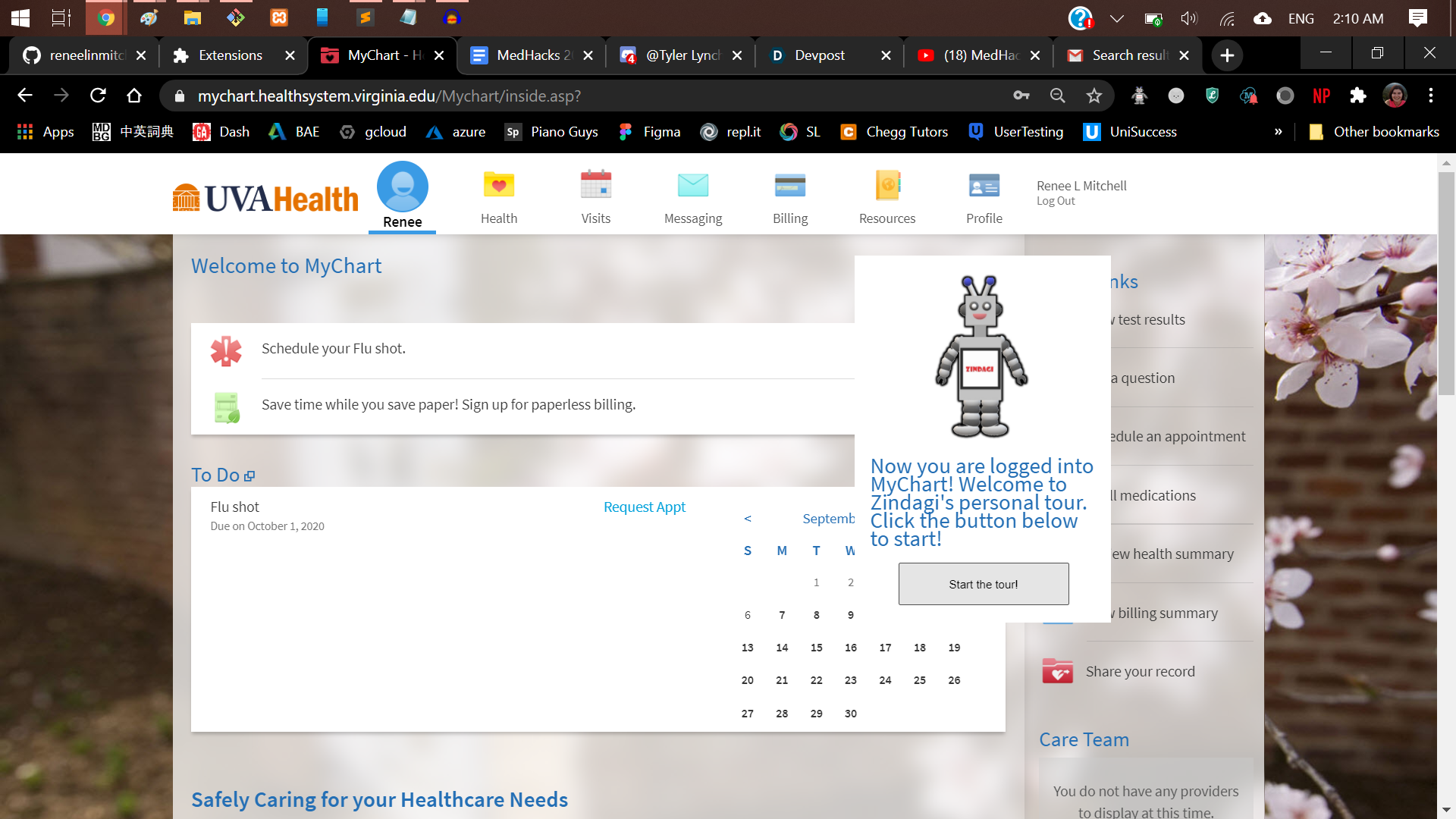Go to previous calendar month arrow
Viewport: 1456px width, 819px height.
pyautogui.click(x=748, y=519)
